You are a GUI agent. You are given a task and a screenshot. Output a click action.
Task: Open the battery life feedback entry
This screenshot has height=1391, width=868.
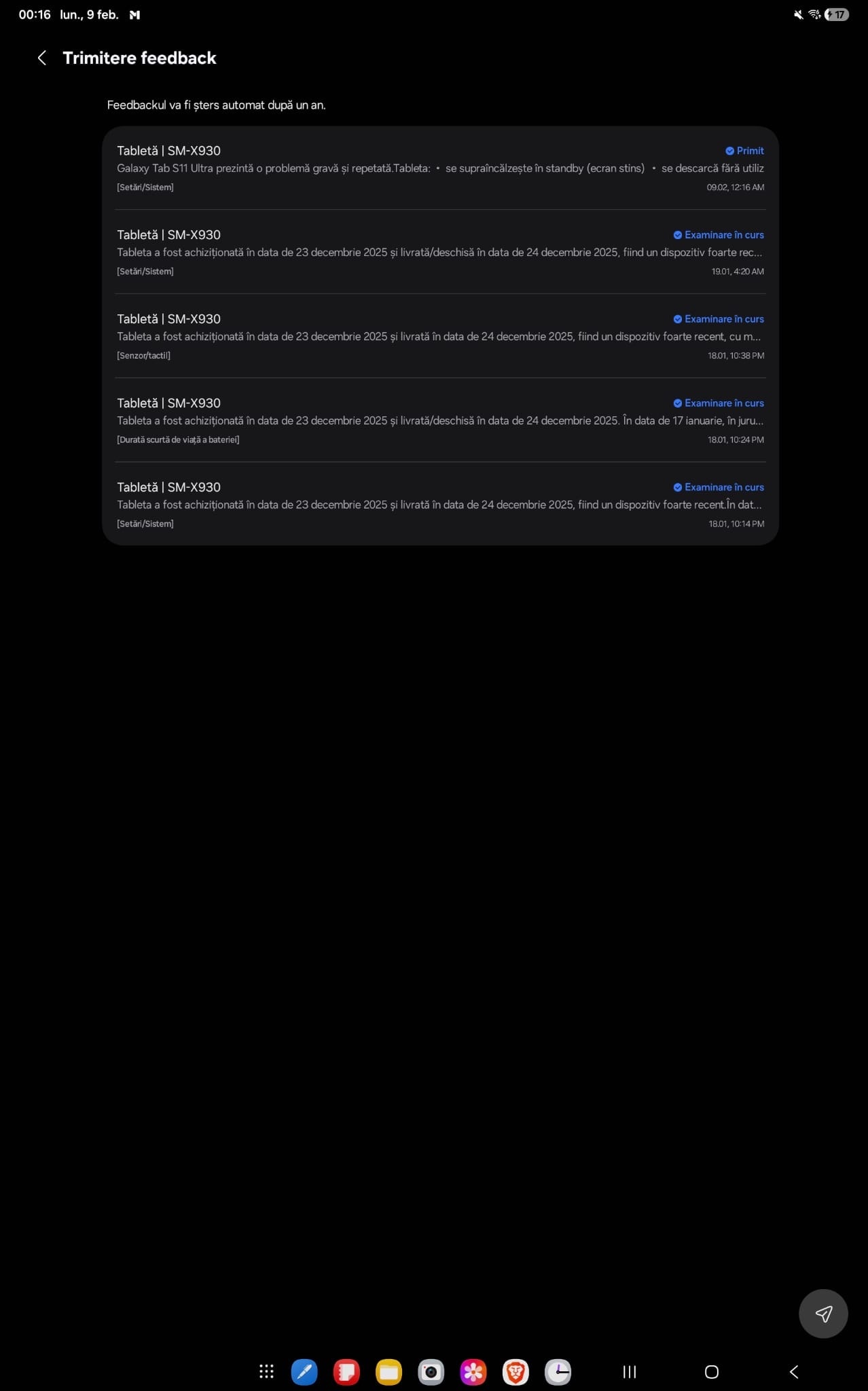pyautogui.click(x=440, y=421)
